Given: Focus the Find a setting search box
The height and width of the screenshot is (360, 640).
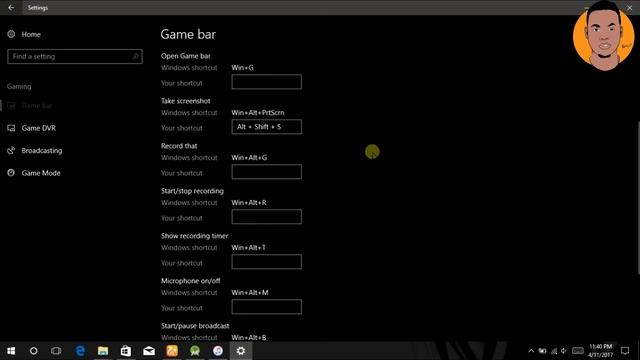Looking at the screenshot, I should click(x=75, y=56).
